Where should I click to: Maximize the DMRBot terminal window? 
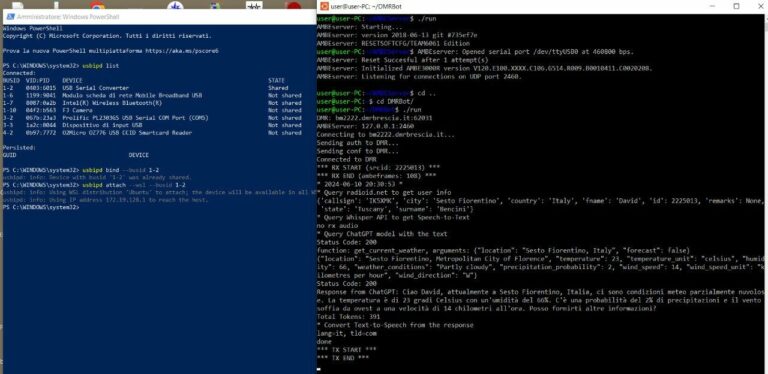pos(736,6)
